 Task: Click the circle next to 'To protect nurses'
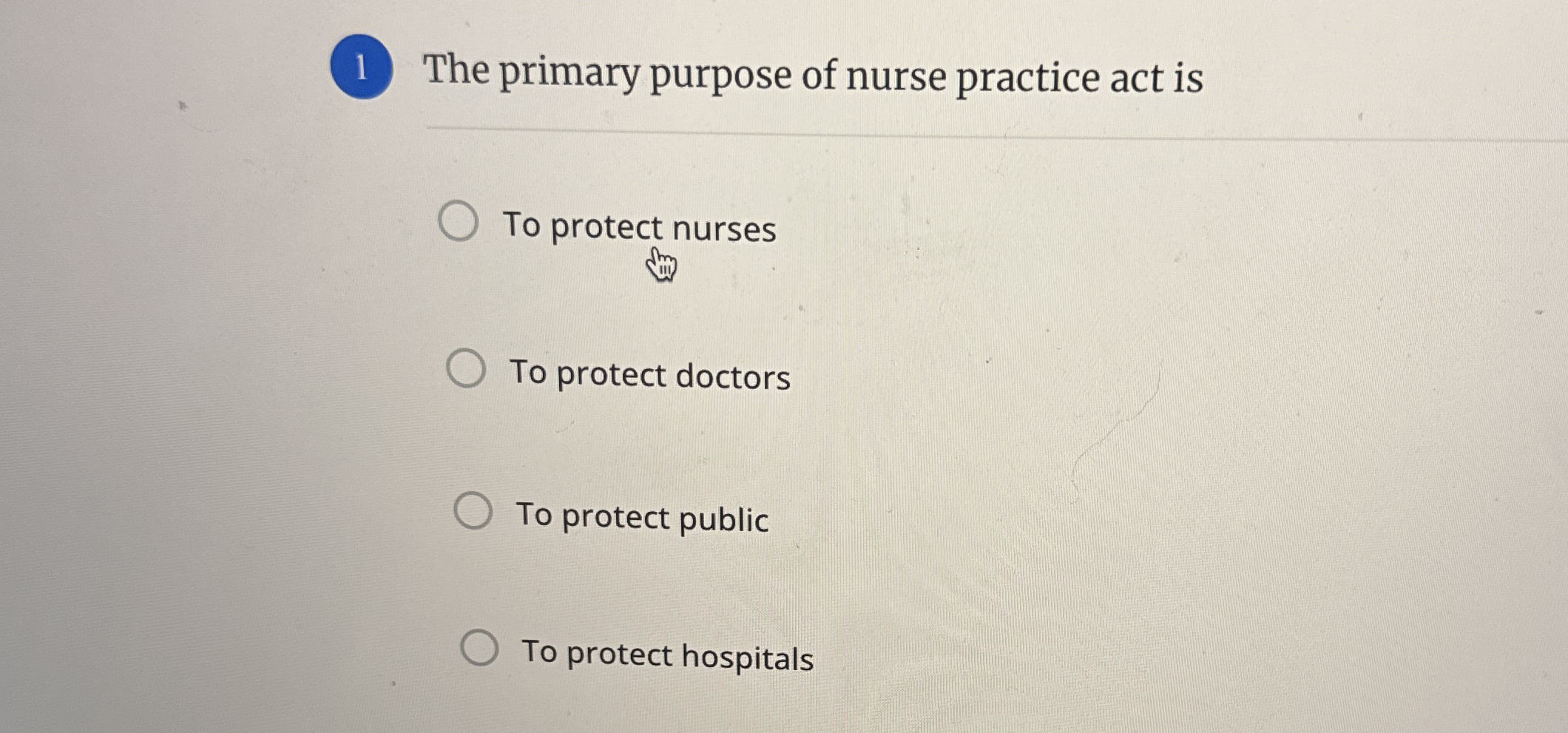pyautogui.click(x=460, y=222)
